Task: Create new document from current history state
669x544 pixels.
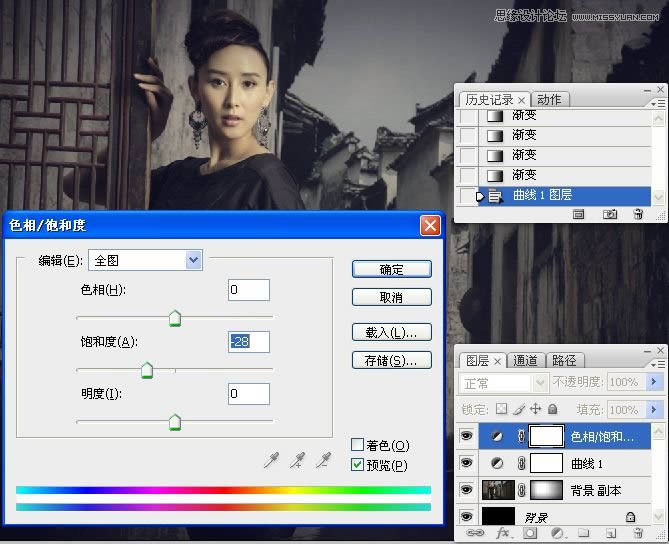Action: [x=578, y=214]
